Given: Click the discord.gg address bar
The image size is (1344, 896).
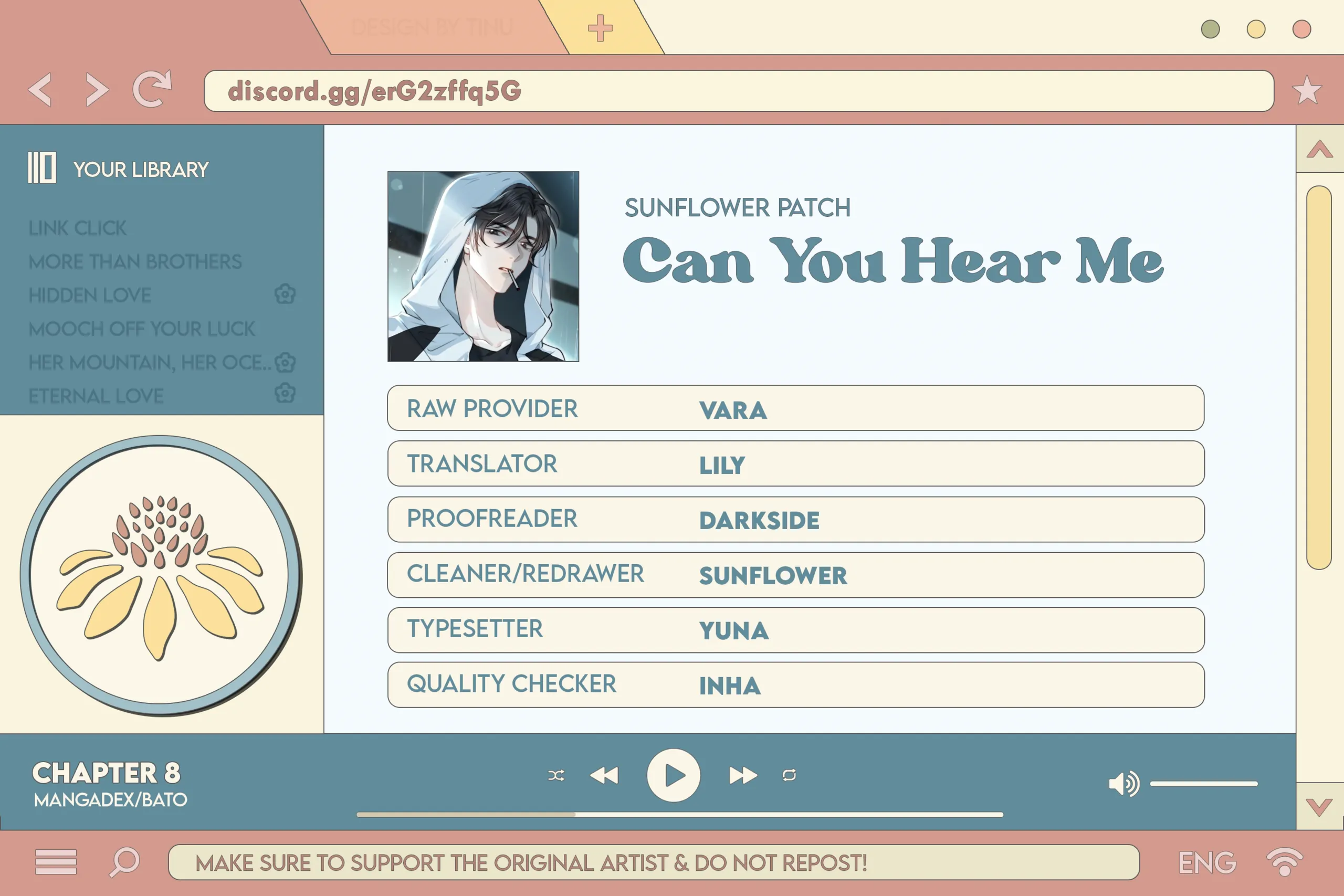Looking at the screenshot, I should 738,91.
